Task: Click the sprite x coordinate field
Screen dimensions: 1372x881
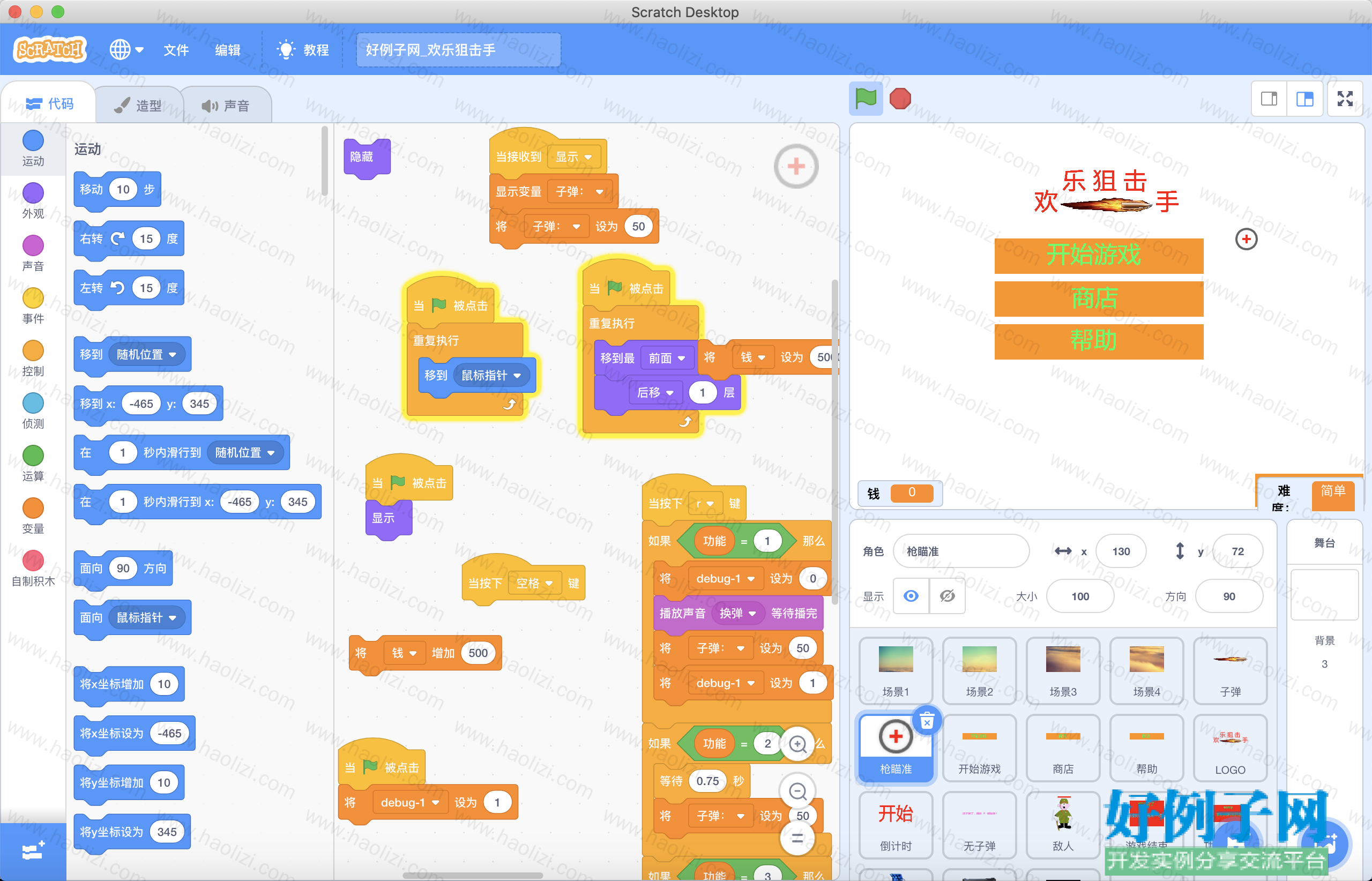Action: click(1121, 551)
